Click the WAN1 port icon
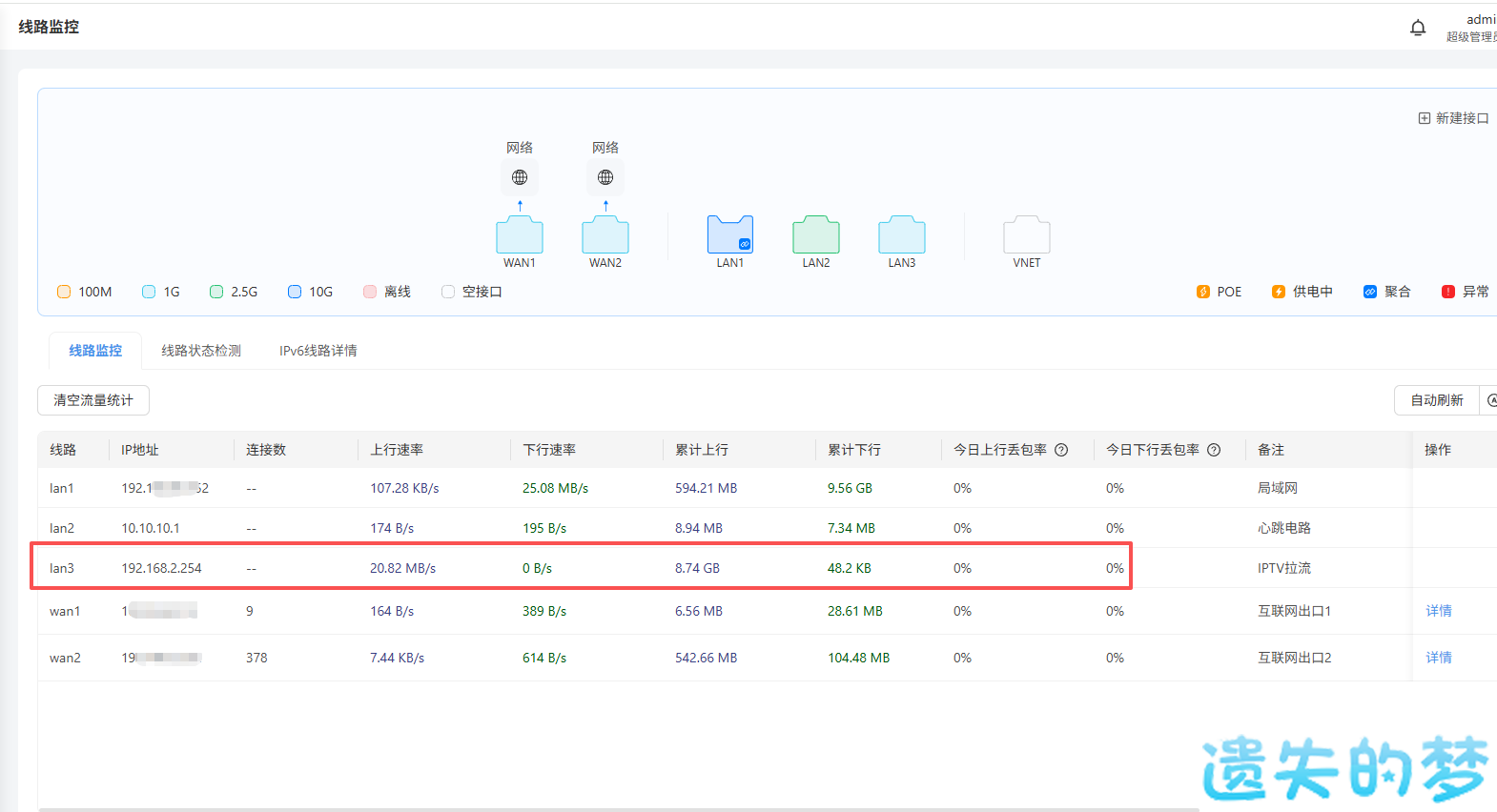 click(x=520, y=234)
